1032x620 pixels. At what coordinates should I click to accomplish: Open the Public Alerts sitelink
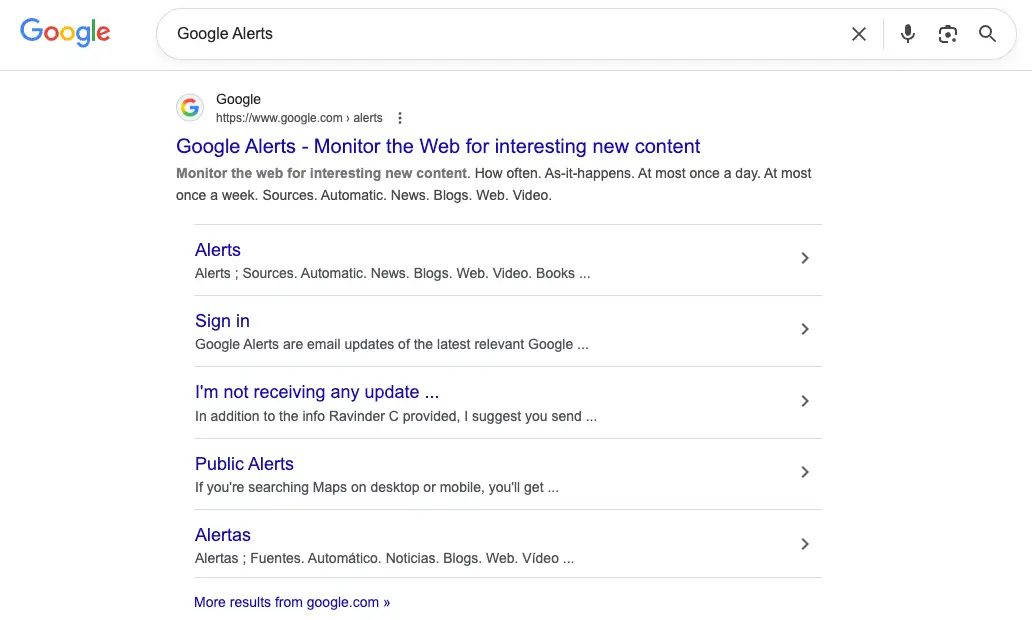[x=244, y=464]
